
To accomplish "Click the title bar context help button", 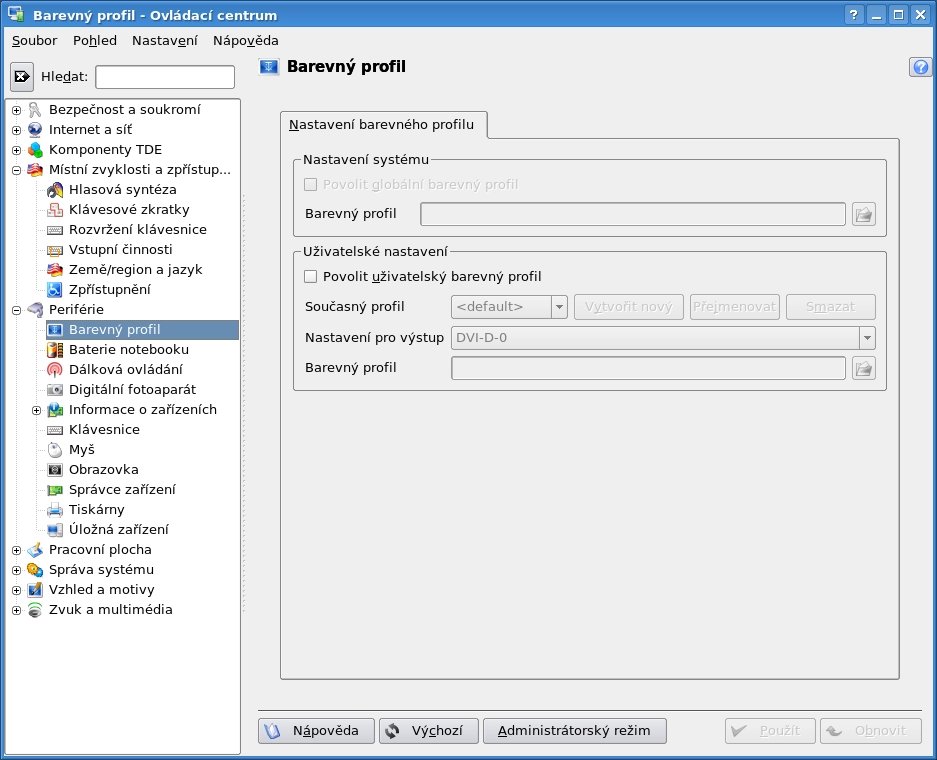I will click(854, 14).
